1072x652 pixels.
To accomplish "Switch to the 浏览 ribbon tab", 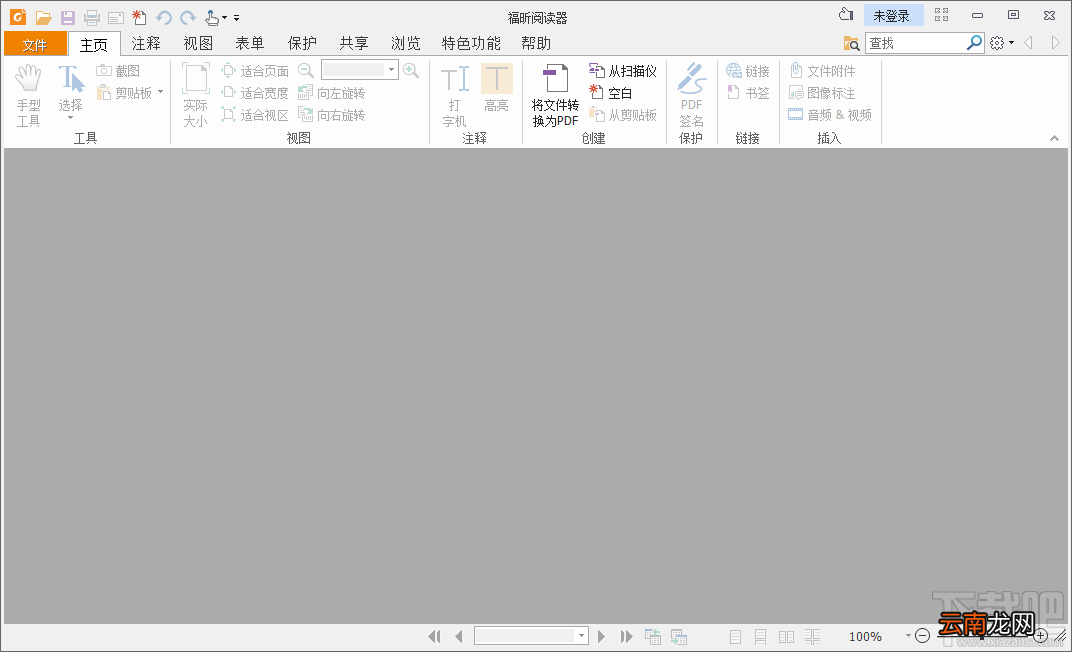I will [406, 44].
